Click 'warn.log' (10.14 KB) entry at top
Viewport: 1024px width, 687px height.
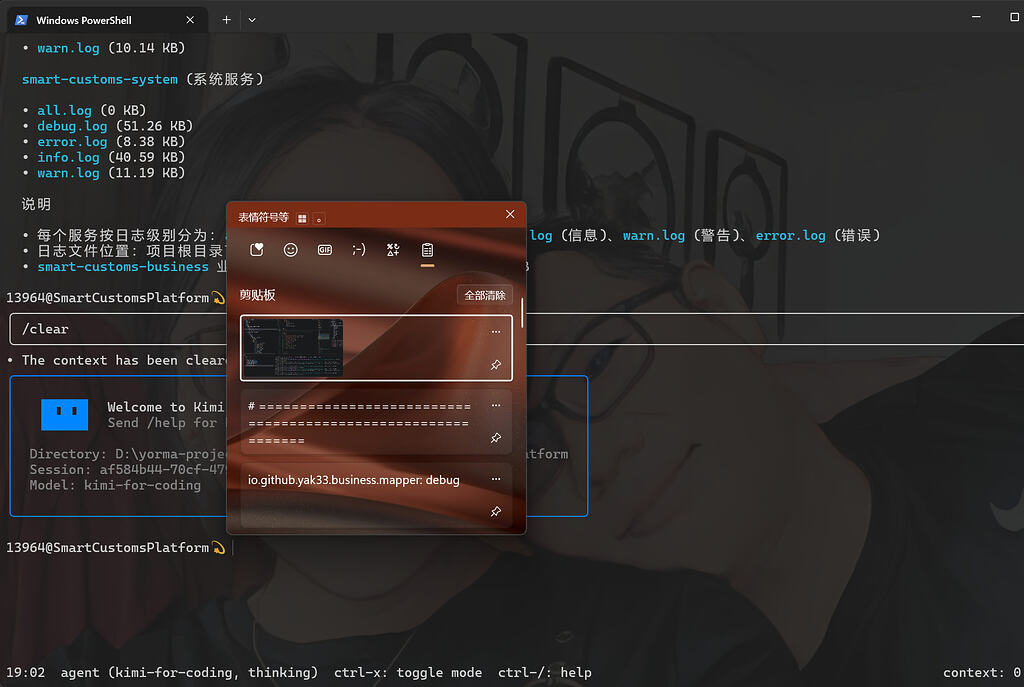pos(68,48)
